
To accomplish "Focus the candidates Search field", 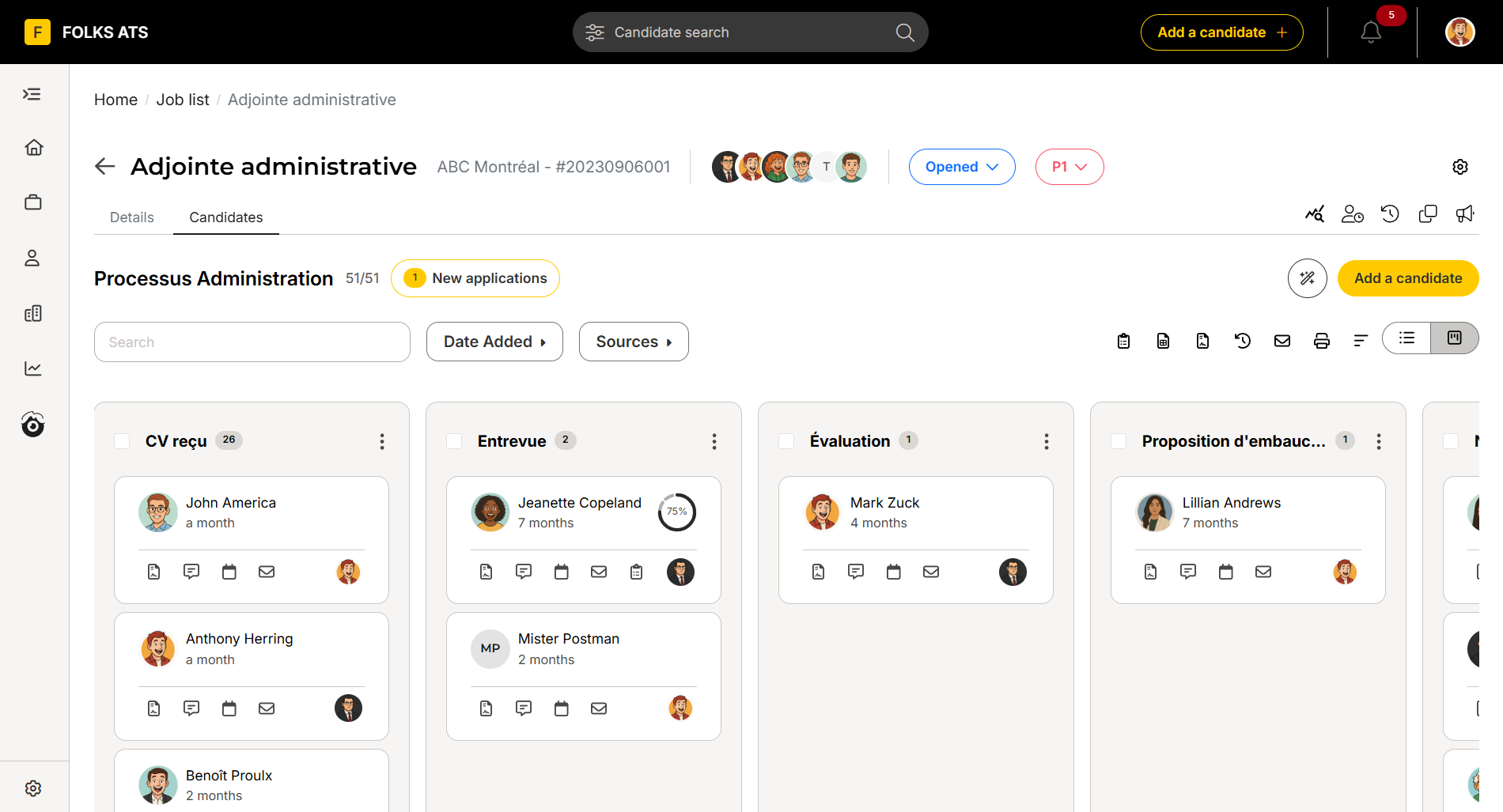I will (x=252, y=342).
